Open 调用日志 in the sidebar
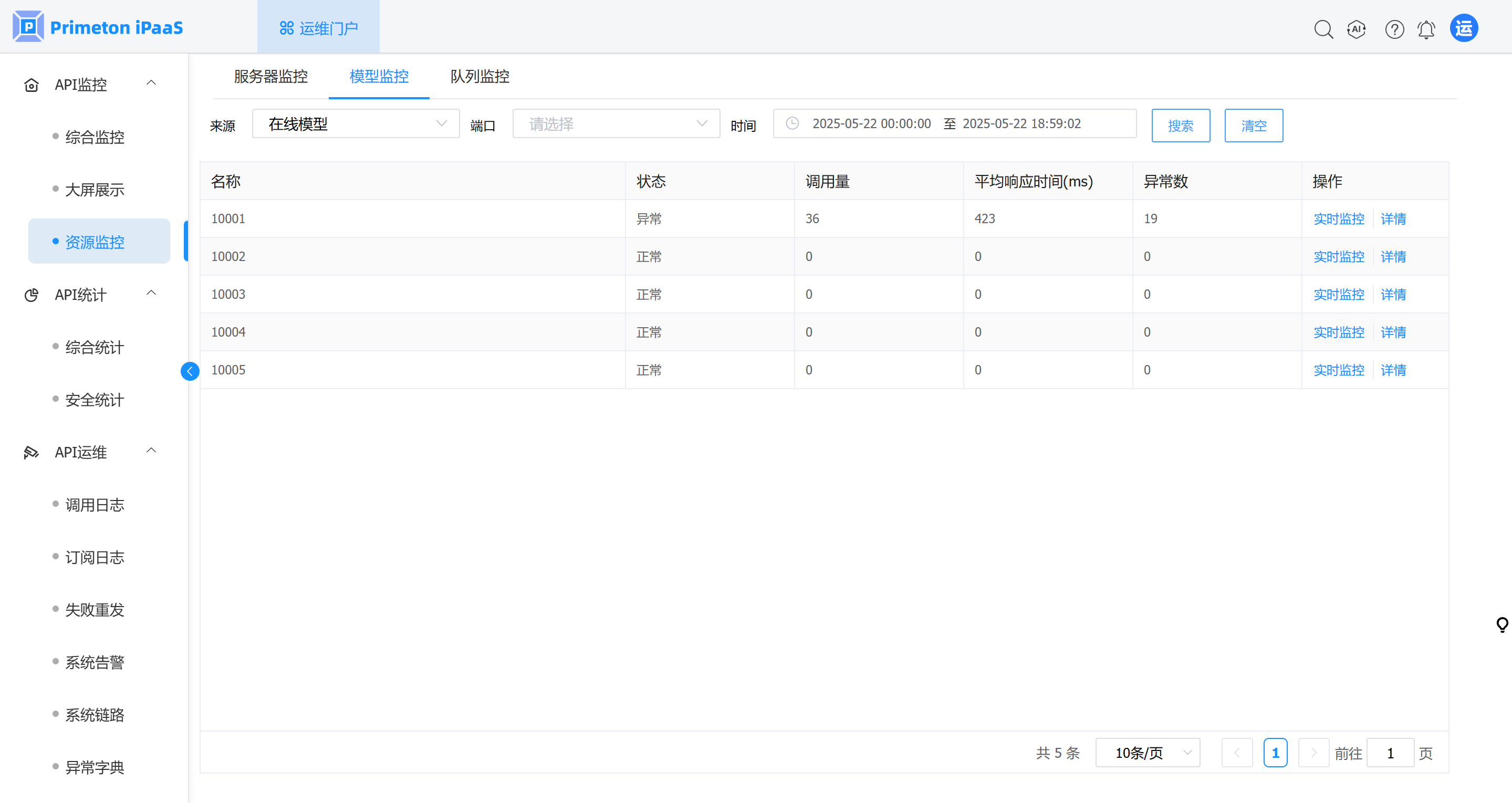The height and width of the screenshot is (803, 1512). pos(95,505)
